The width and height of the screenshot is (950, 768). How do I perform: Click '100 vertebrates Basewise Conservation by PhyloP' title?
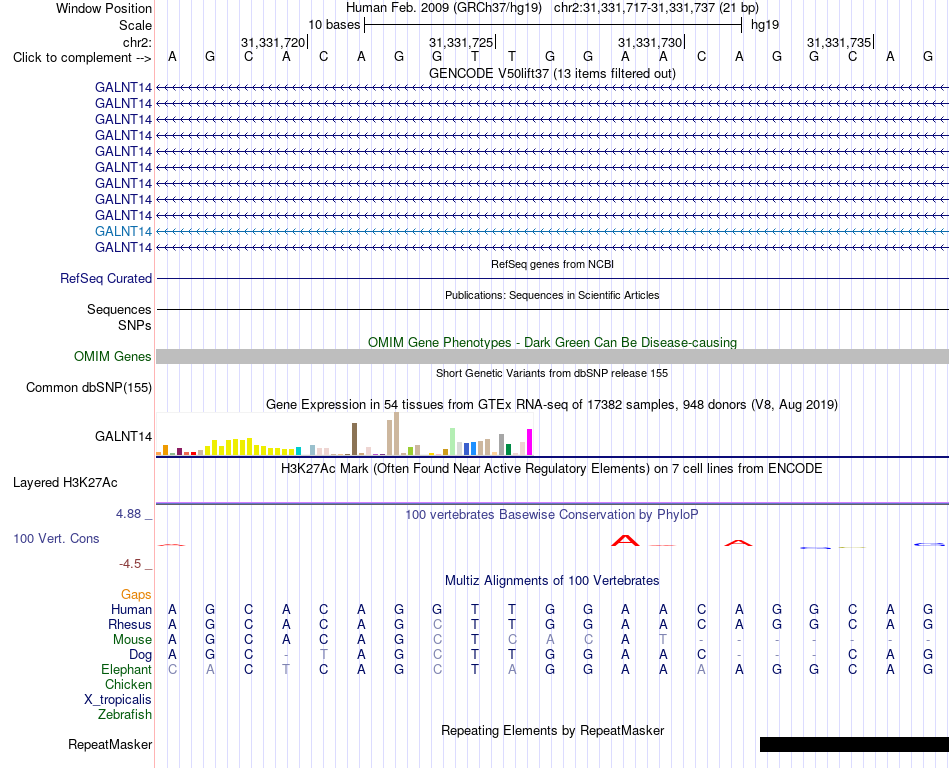[x=552, y=515]
